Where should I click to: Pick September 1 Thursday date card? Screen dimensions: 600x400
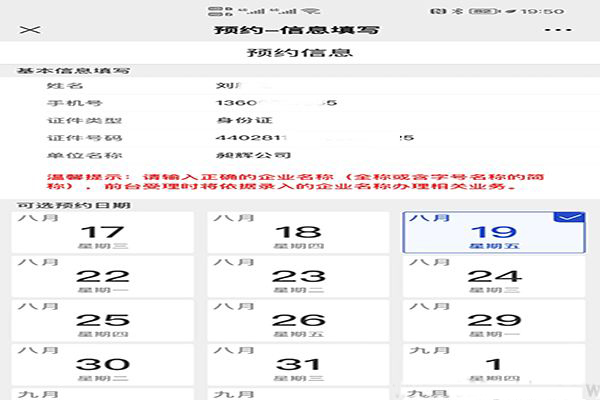494,365
